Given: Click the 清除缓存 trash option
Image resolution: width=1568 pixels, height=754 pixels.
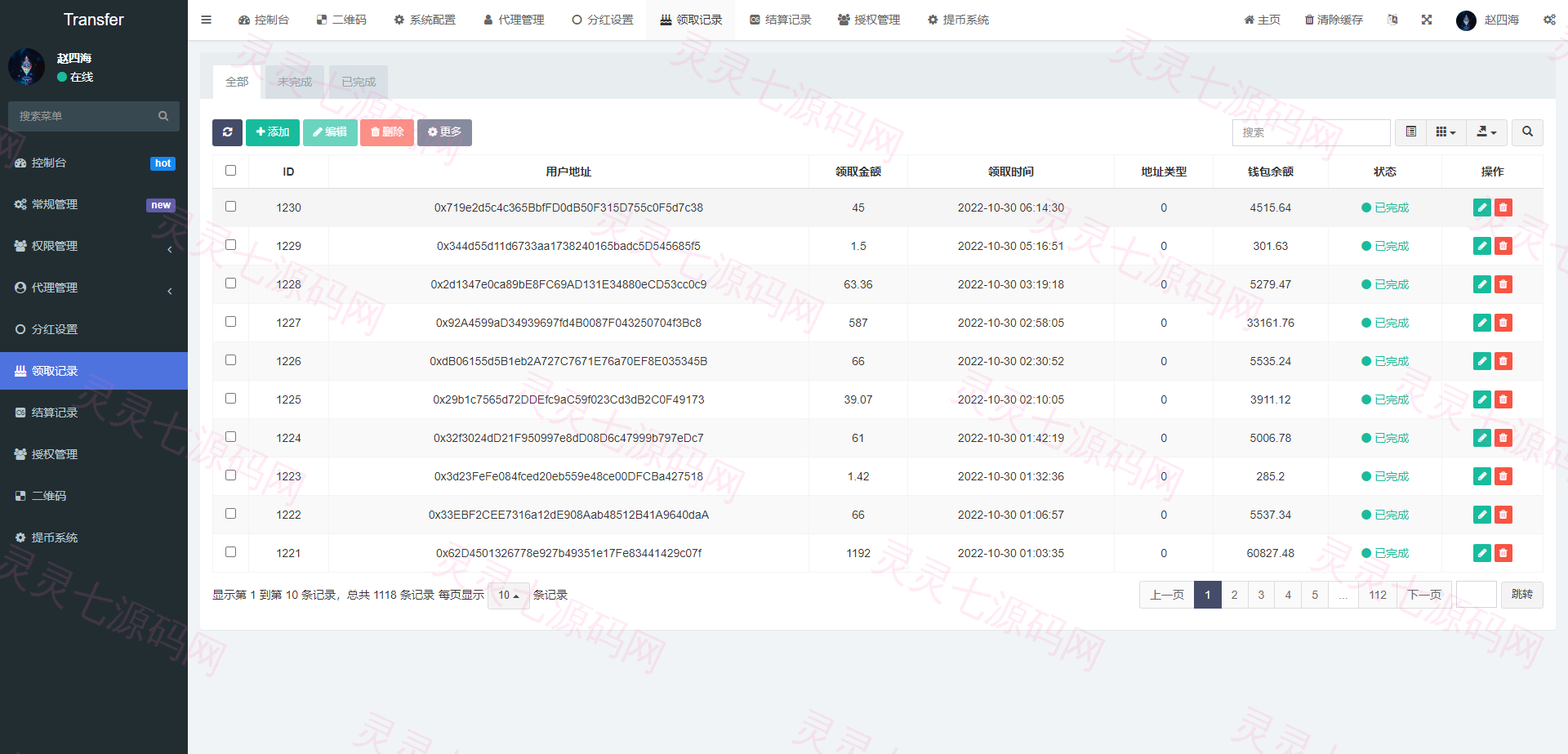Looking at the screenshot, I should pyautogui.click(x=1334, y=20).
